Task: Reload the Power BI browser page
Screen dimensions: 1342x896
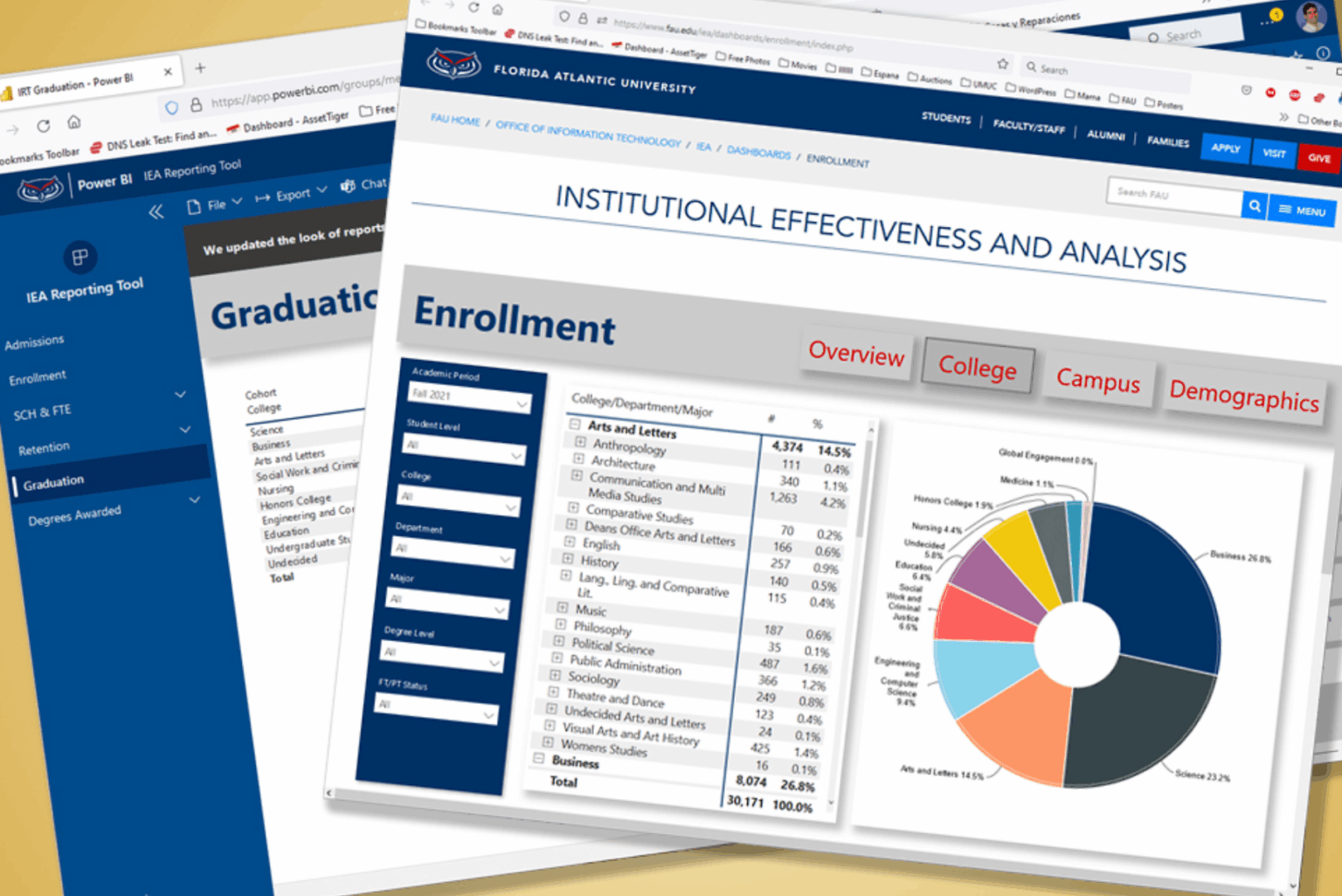Action: (43, 126)
